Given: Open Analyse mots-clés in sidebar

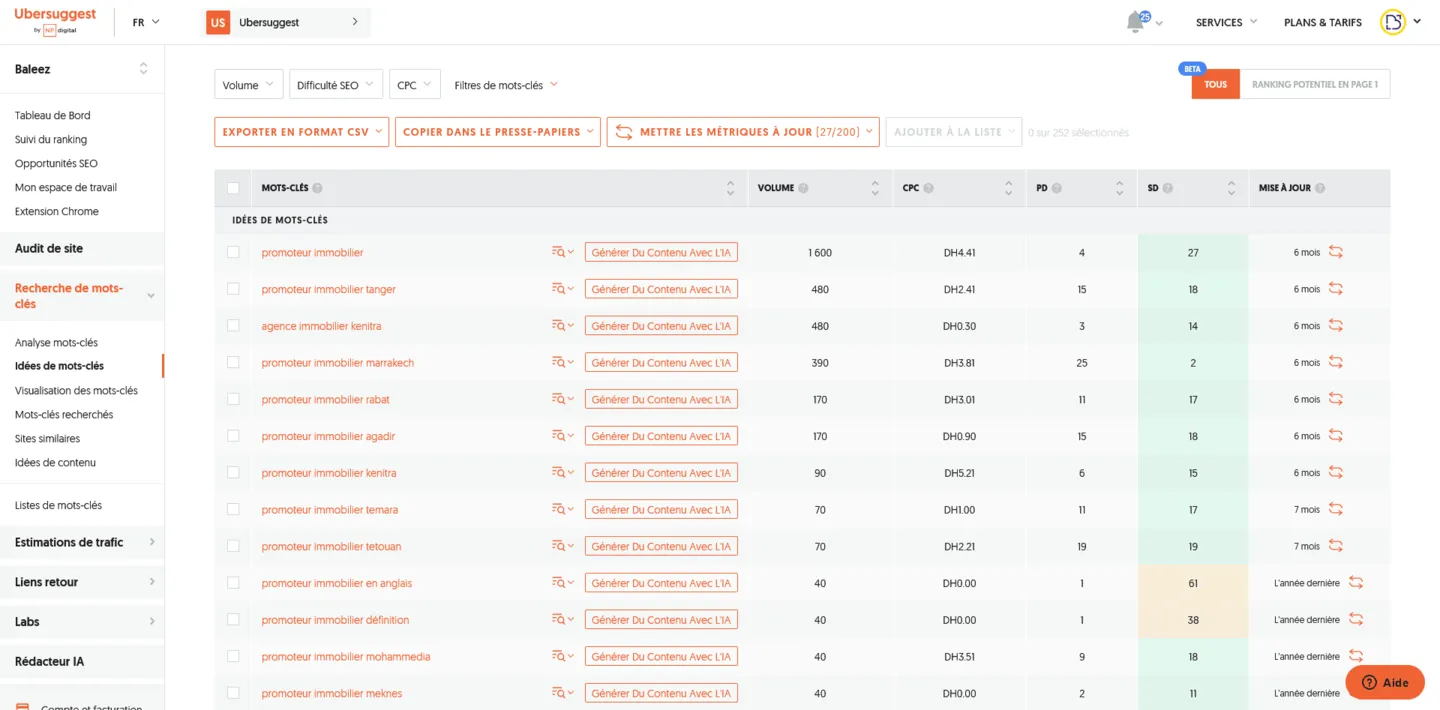Looking at the screenshot, I should pos(56,342).
